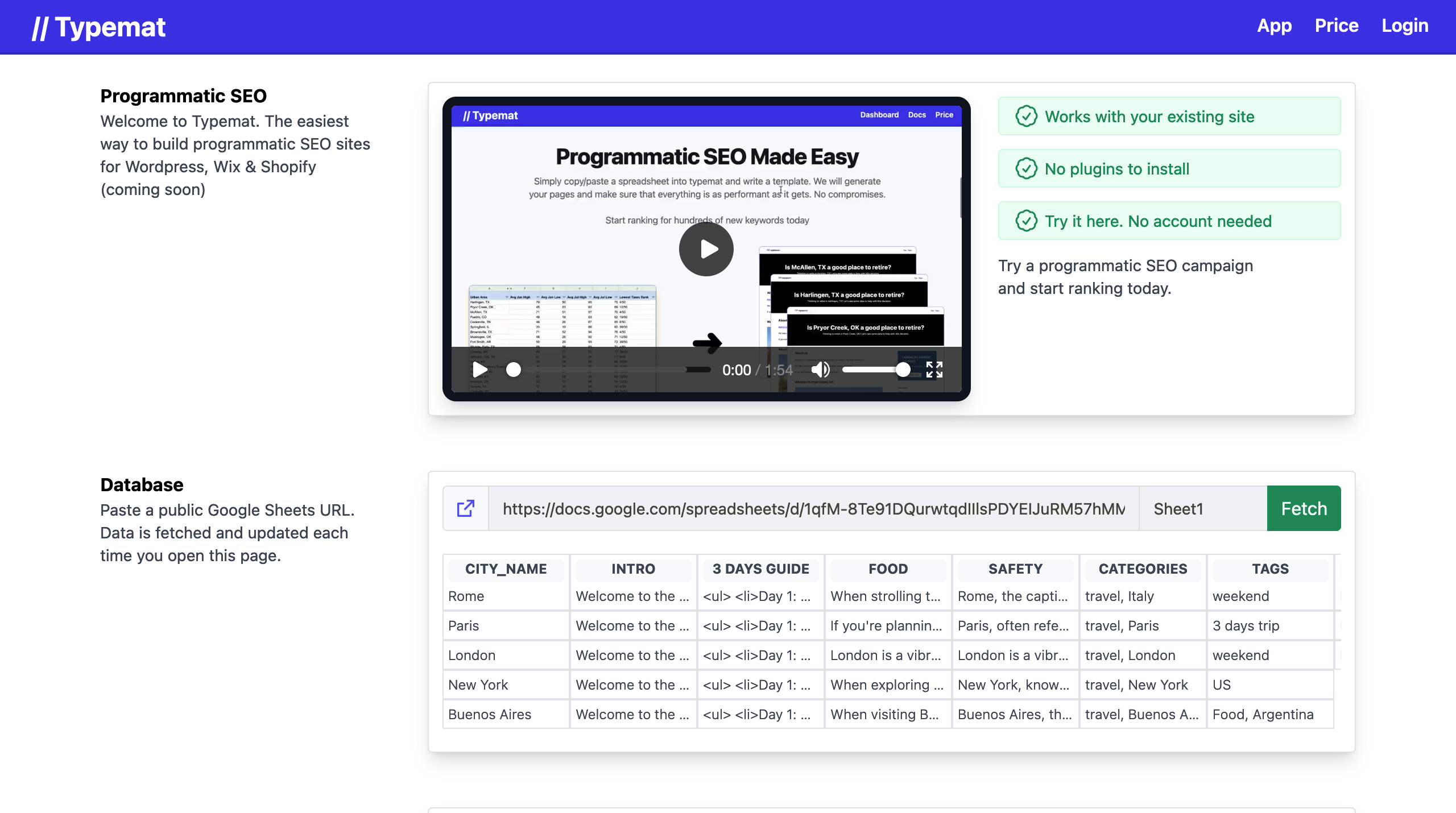Screen dimensions: 1456x813
Task: Click the 'travel, New York' categories cell
Action: tap(1143, 685)
